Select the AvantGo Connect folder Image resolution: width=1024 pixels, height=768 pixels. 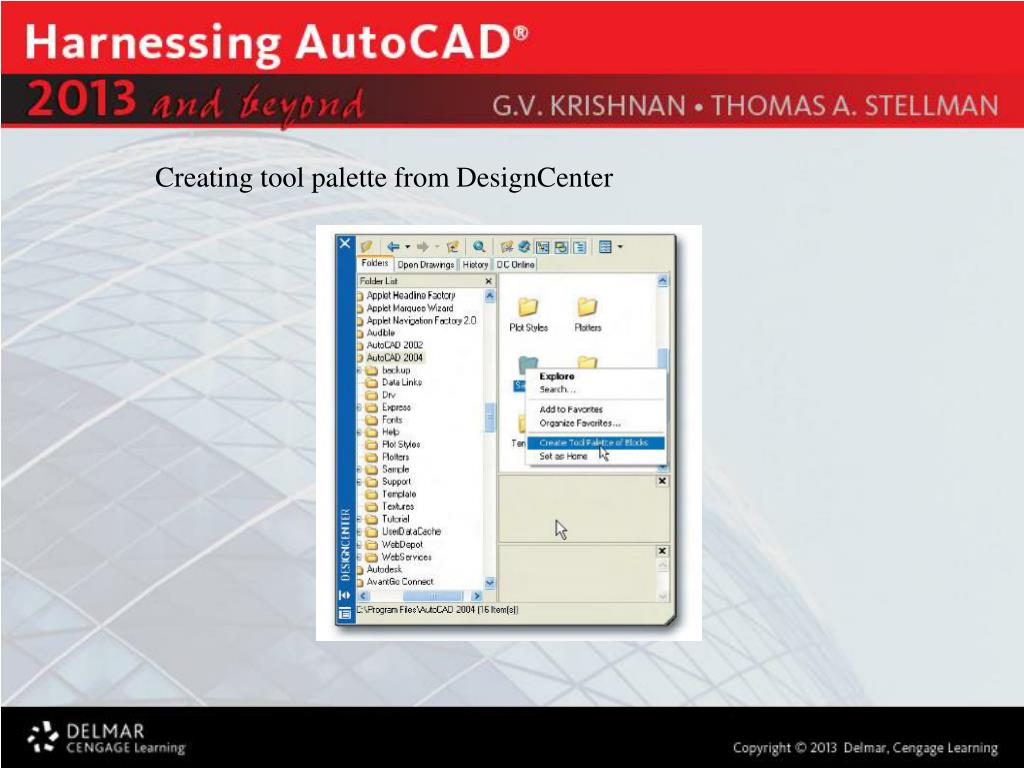point(400,582)
